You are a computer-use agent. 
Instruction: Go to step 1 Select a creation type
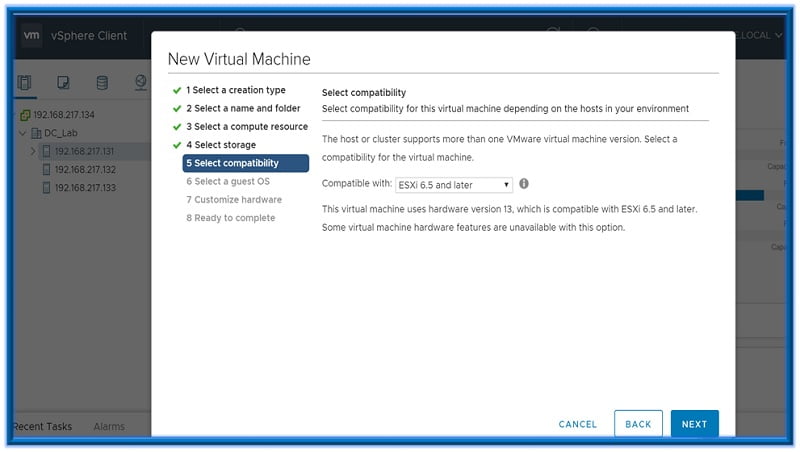pyautogui.click(x=235, y=90)
